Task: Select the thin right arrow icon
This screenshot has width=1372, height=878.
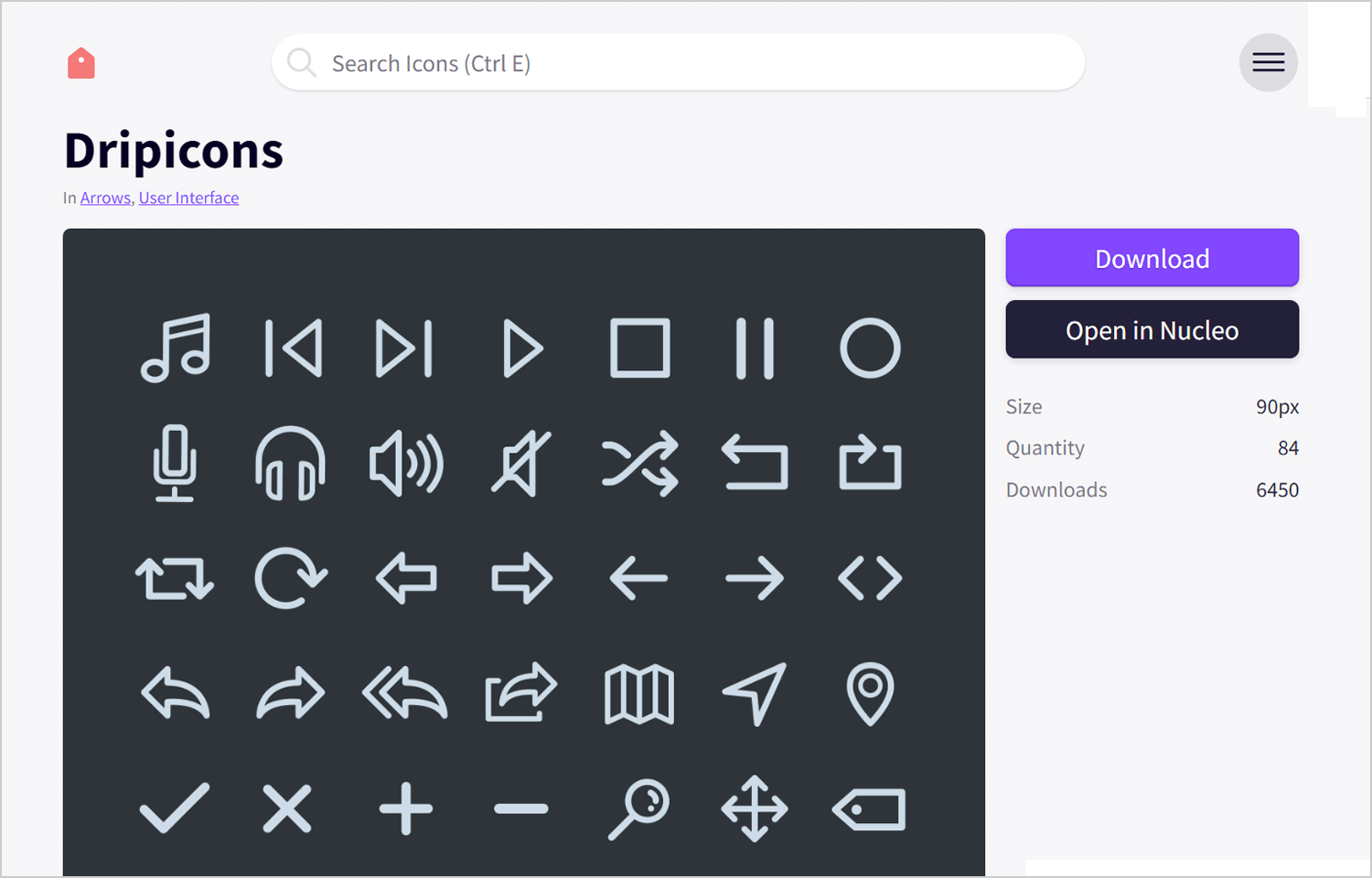Action: coord(755,578)
